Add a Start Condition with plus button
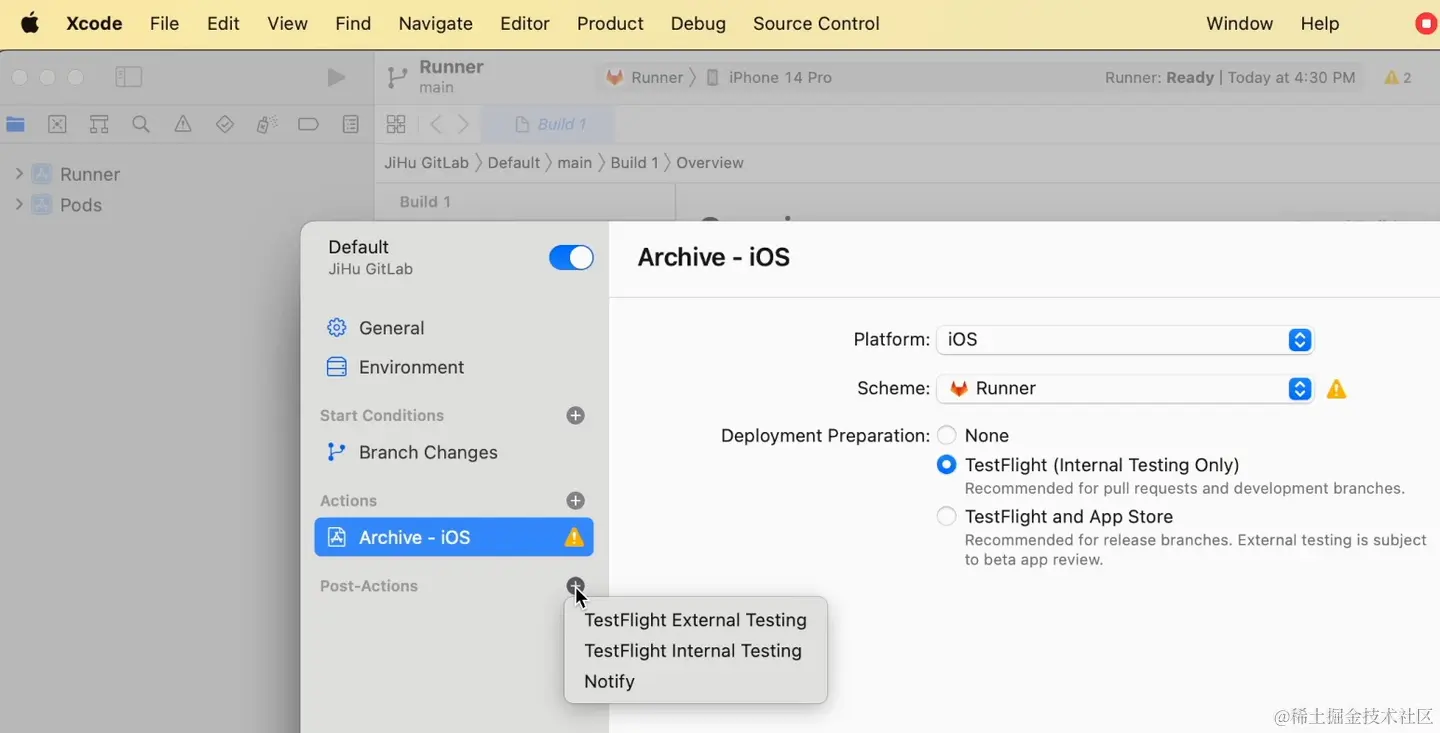1440x733 pixels. (x=575, y=415)
